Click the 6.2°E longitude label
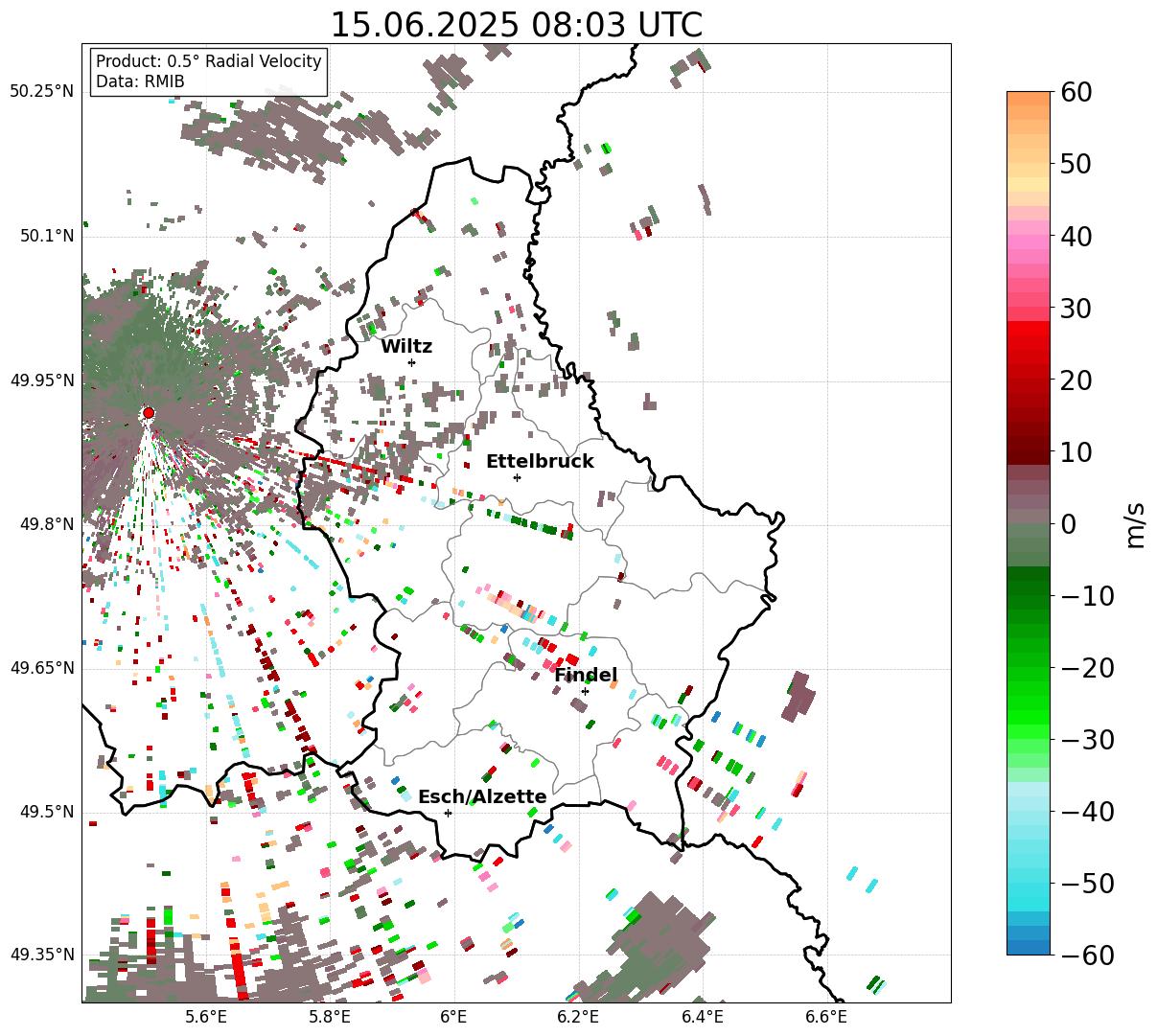The image size is (1157, 1036). point(578,1017)
